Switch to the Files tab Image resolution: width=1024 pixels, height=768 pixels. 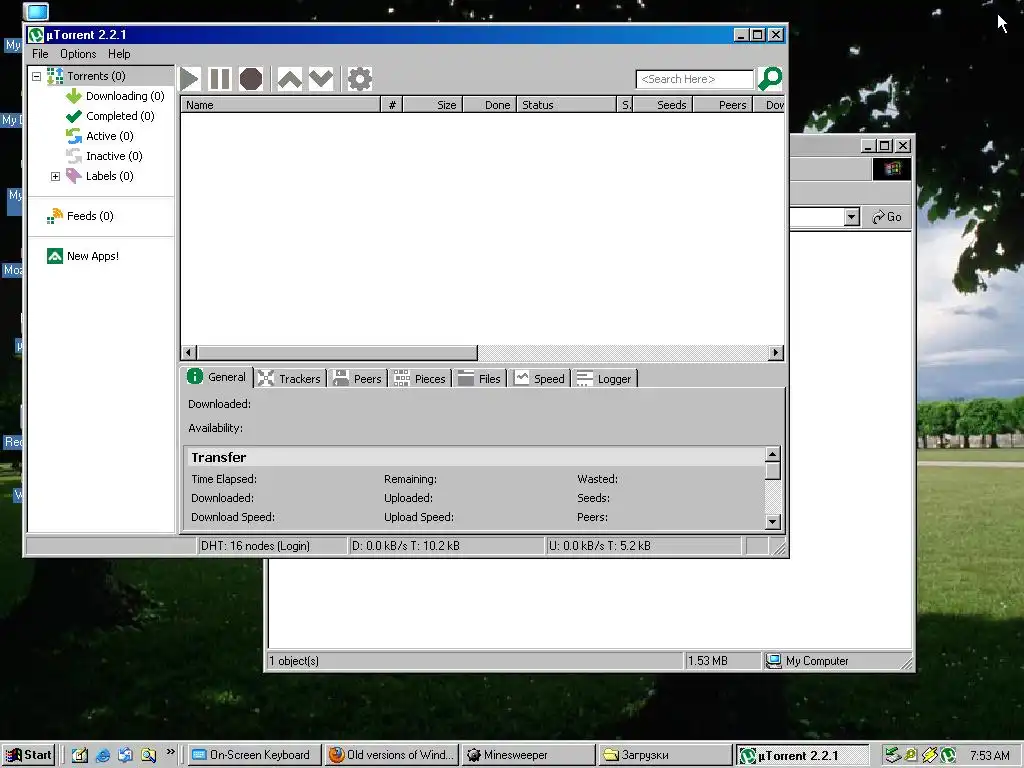pos(479,379)
